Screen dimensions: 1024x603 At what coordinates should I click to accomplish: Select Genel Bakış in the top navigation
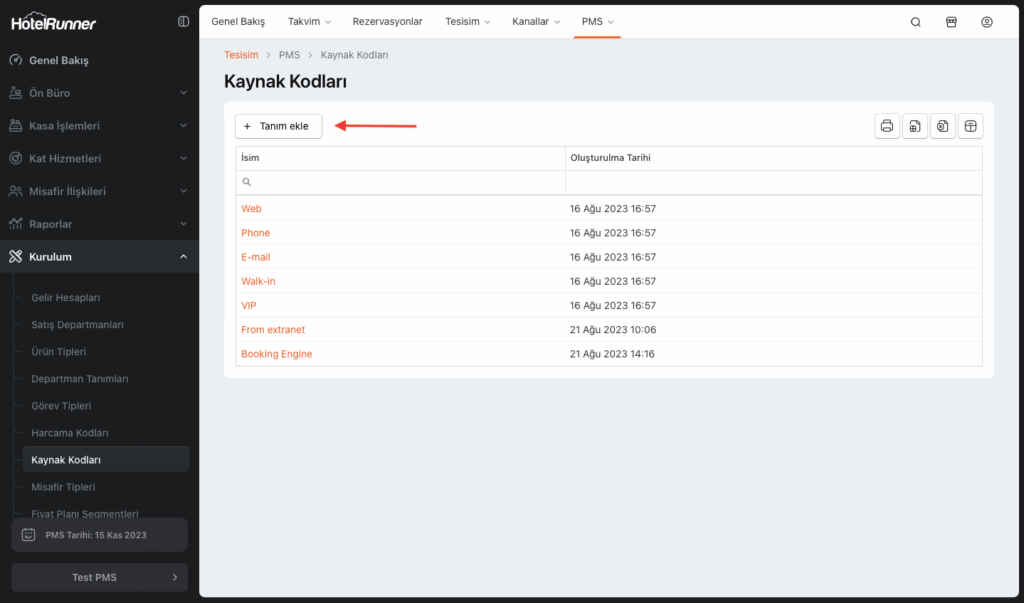[238, 21]
